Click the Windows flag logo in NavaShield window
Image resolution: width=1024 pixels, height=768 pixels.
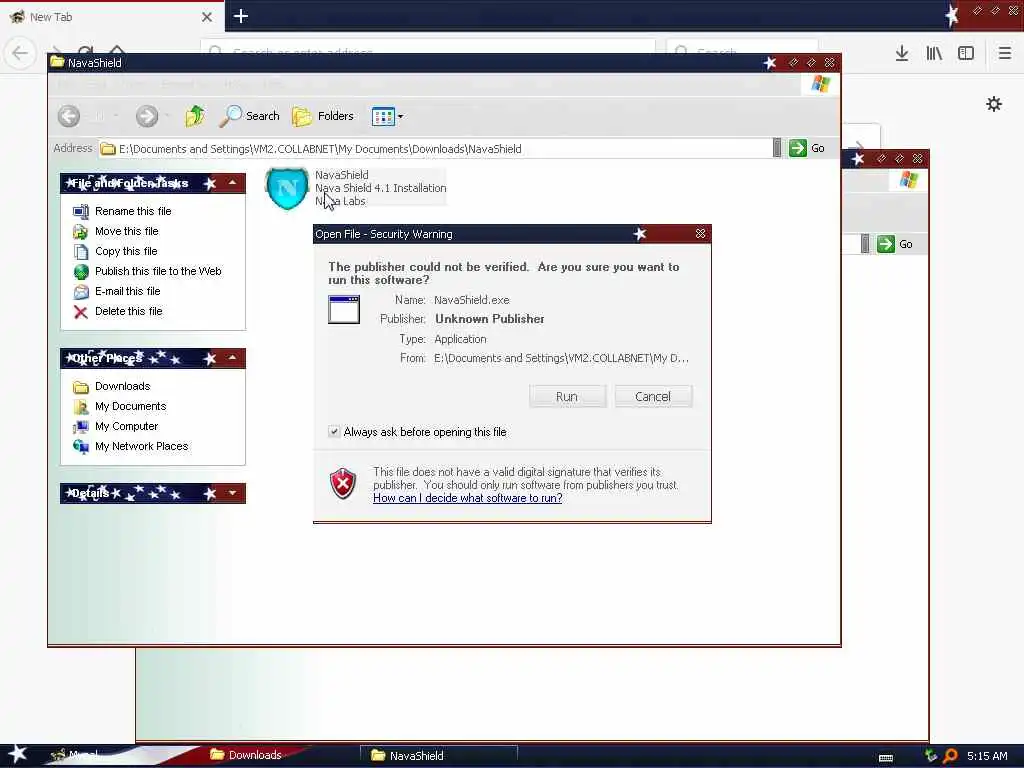click(820, 84)
